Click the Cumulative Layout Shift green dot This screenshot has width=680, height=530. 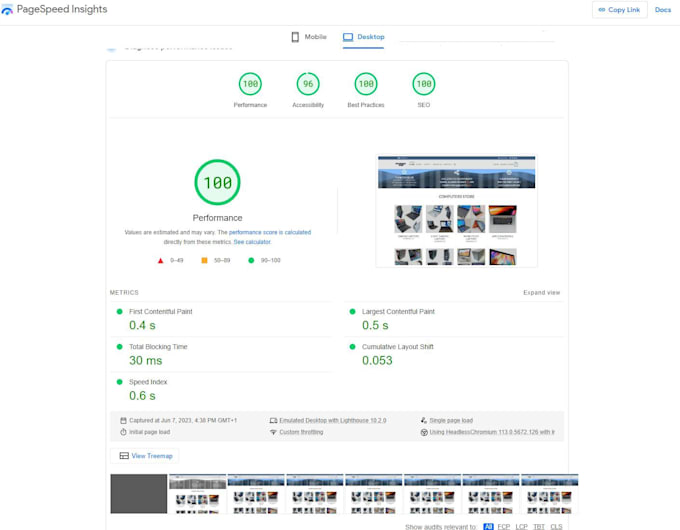[x=353, y=347]
